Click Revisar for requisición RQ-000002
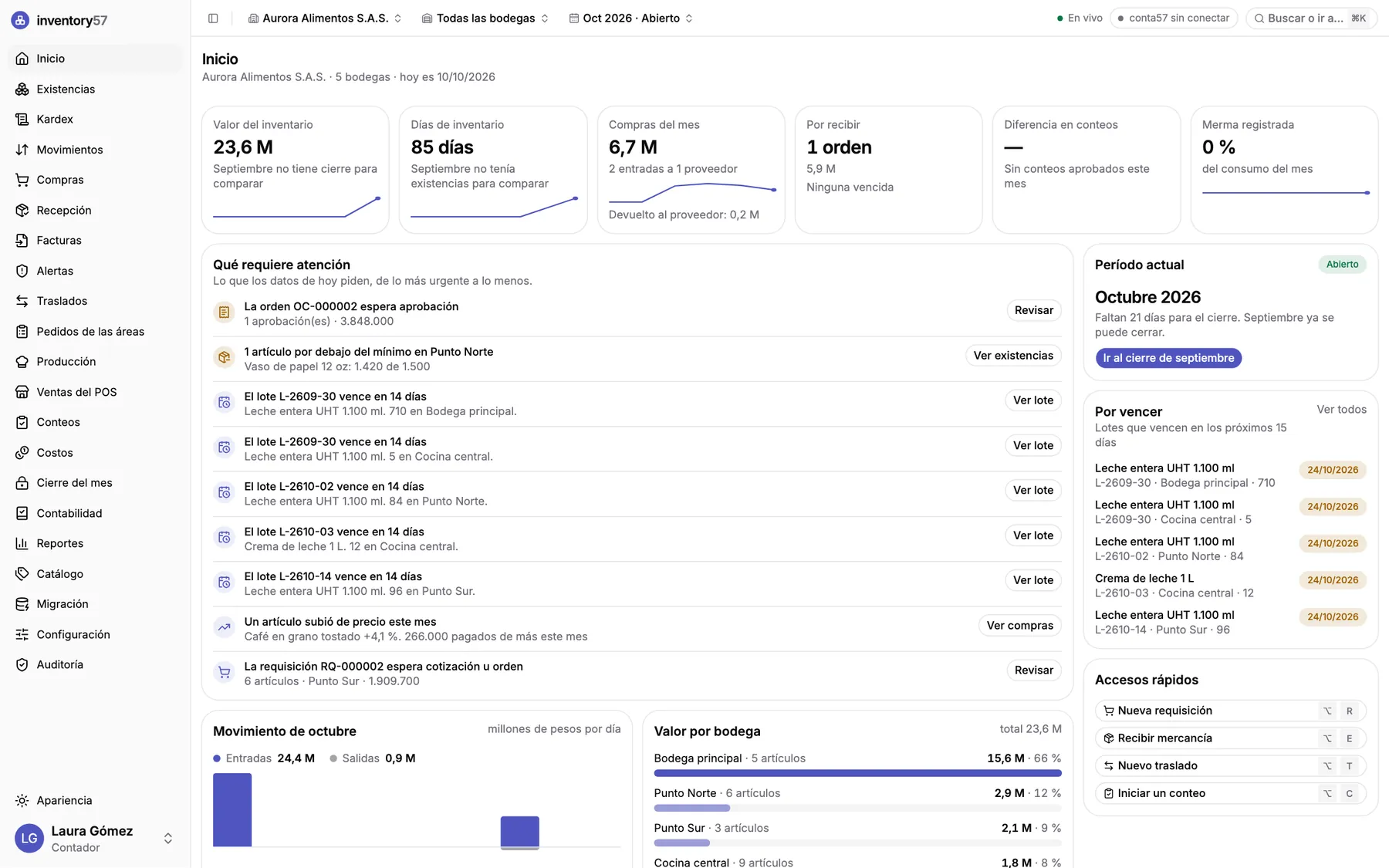 click(1033, 670)
